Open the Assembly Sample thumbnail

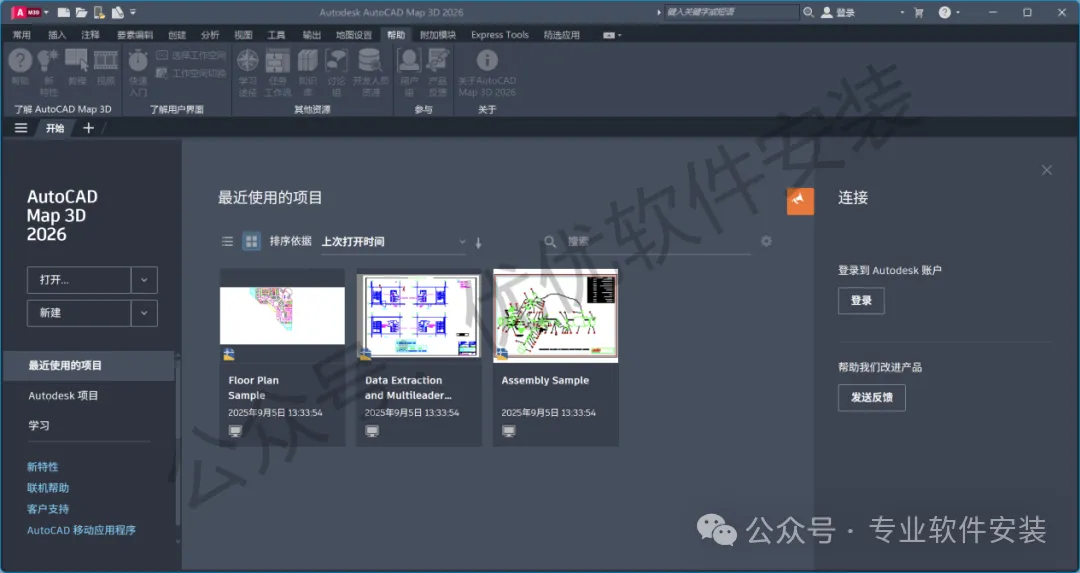click(556, 315)
